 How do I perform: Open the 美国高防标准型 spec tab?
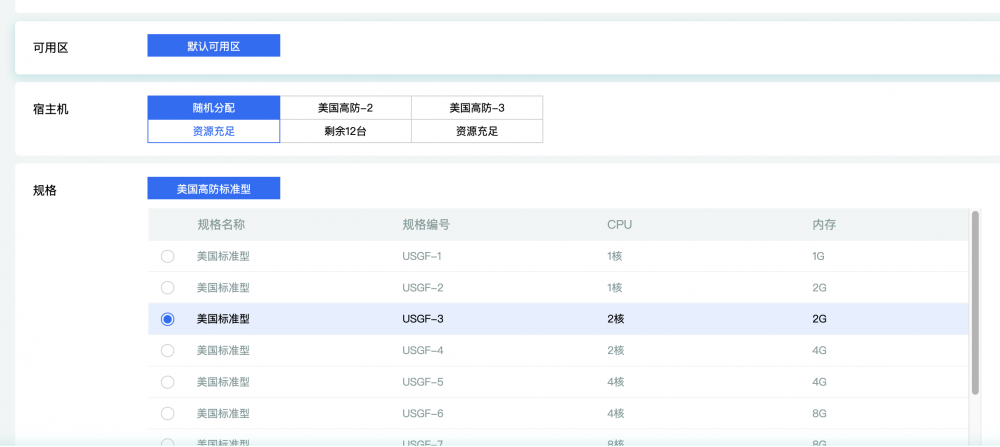click(x=214, y=189)
